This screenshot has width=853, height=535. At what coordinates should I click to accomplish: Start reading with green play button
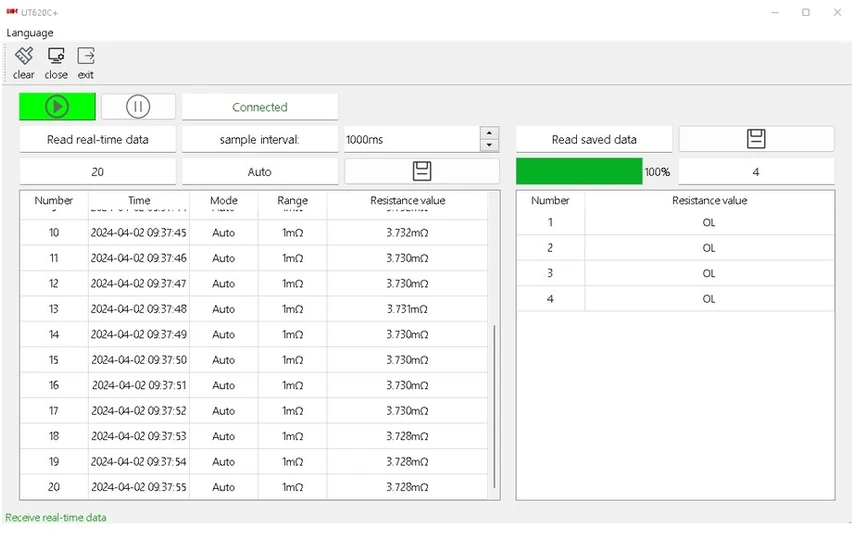[x=57, y=107]
